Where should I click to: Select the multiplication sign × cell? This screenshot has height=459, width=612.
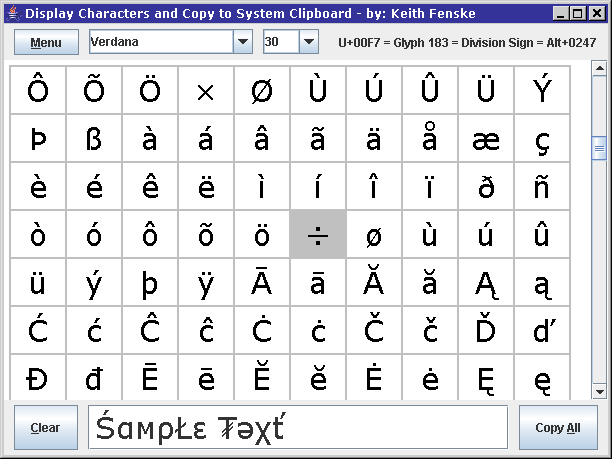tap(206, 91)
